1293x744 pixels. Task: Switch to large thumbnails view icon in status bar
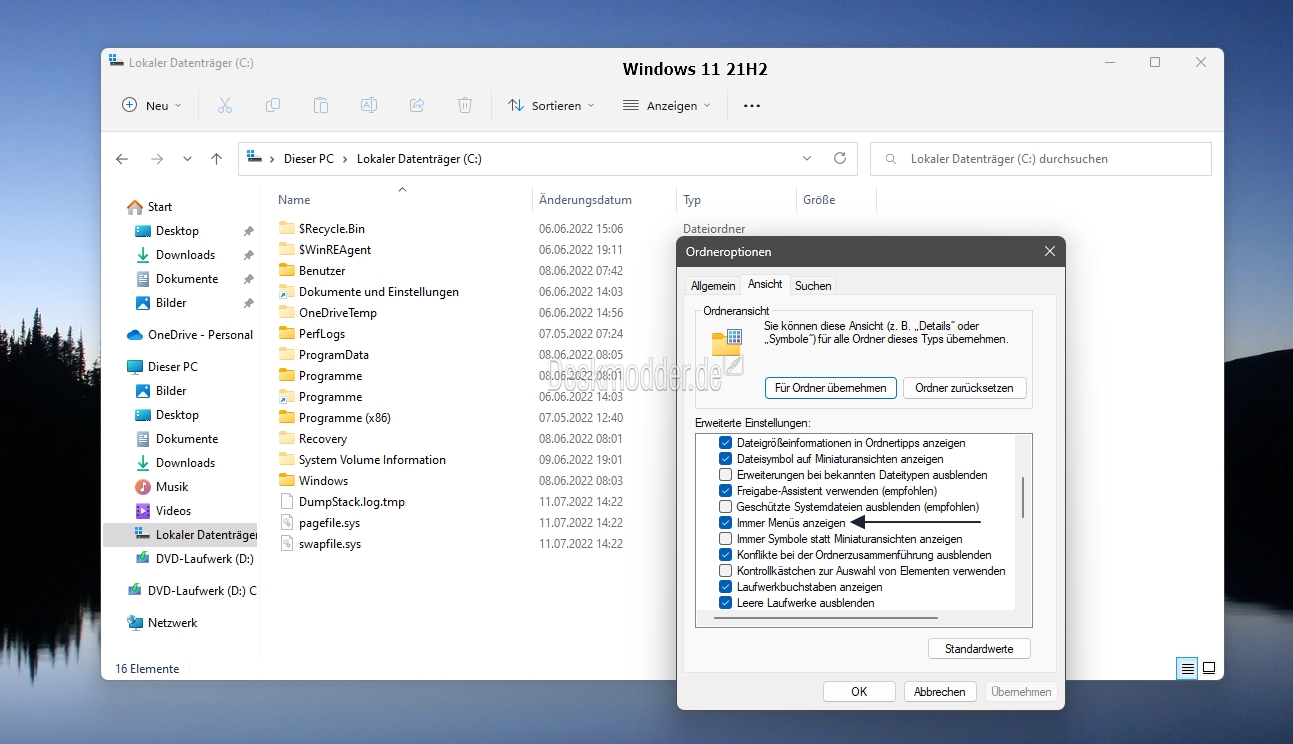click(1209, 668)
